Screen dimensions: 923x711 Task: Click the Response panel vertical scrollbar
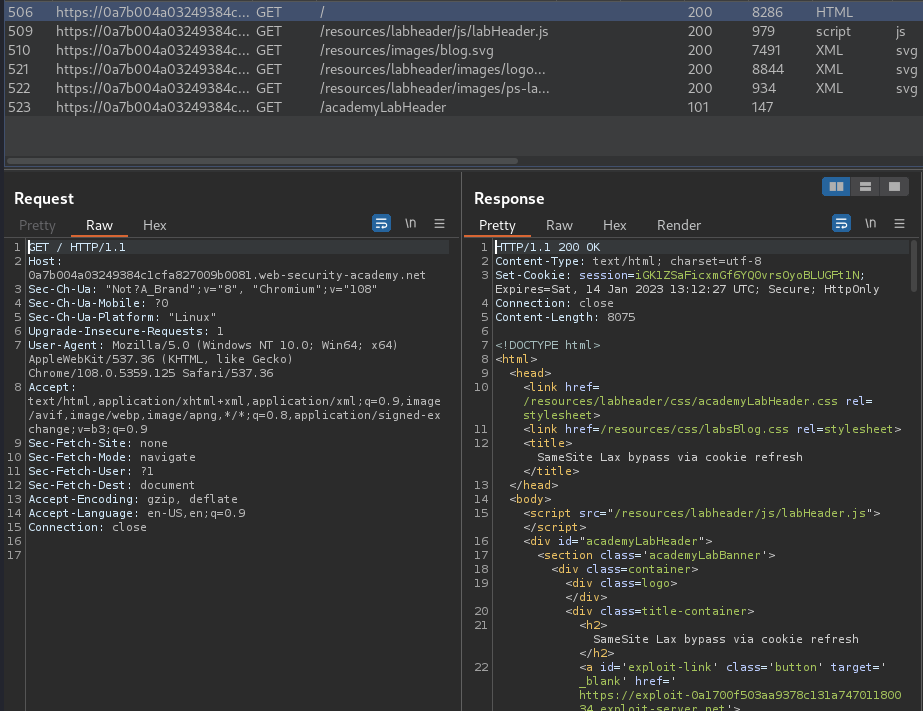914,265
